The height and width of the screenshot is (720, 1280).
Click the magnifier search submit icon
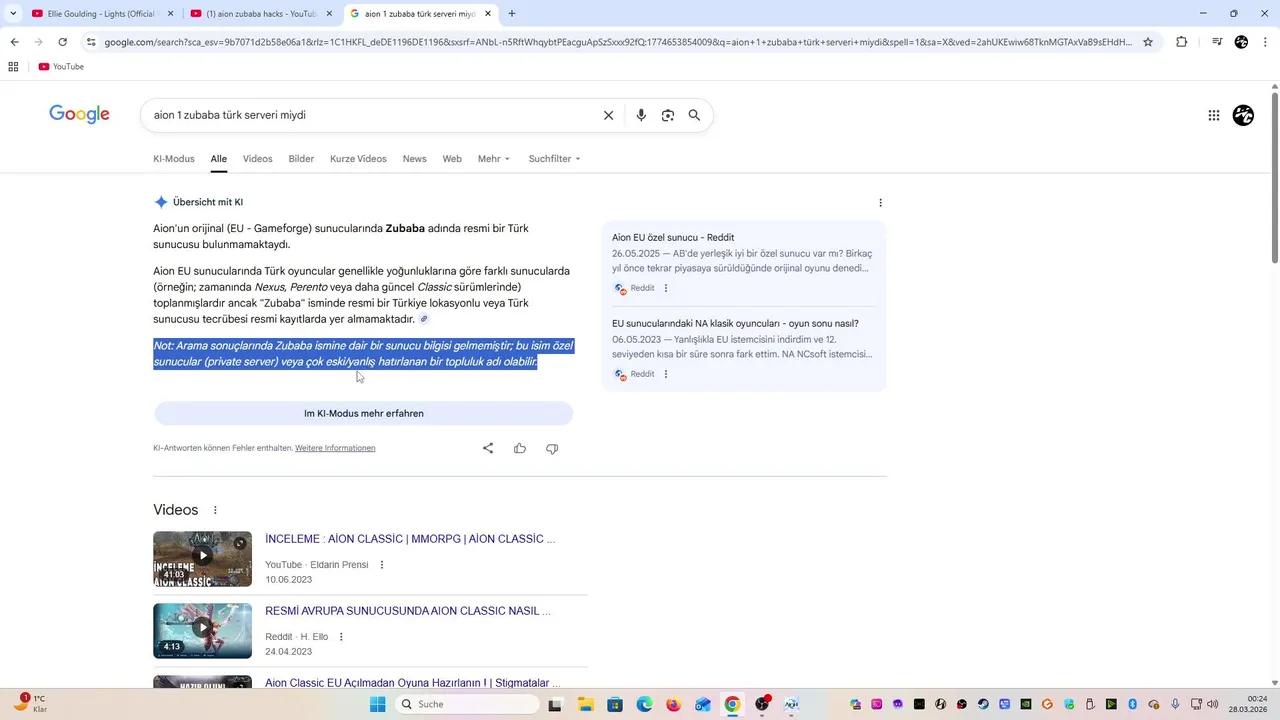pyautogui.click(x=694, y=115)
